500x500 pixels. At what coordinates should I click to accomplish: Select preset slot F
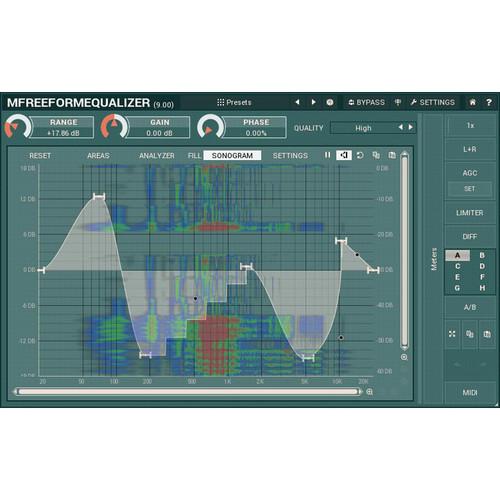[482, 277]
